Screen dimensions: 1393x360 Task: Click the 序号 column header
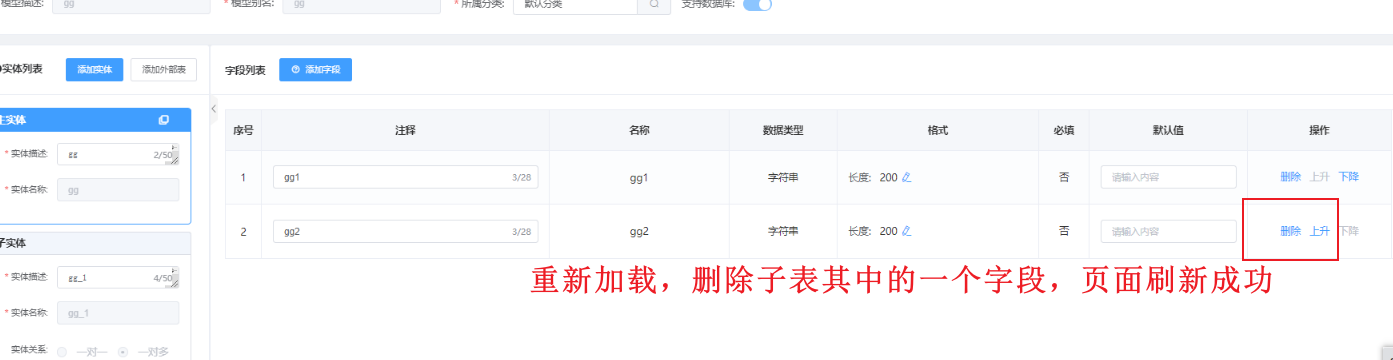click(x=243, y=130)
